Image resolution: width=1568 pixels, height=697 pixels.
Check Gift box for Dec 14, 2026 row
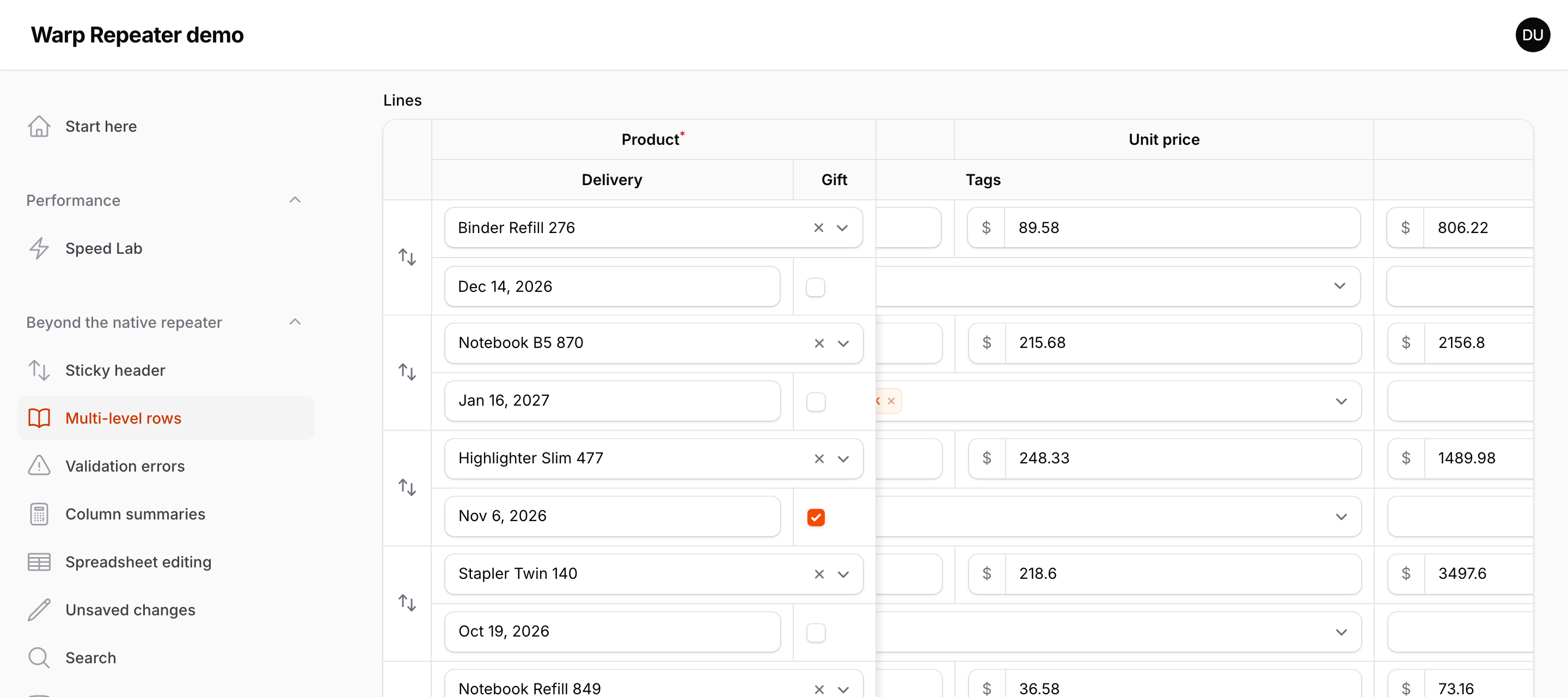(x=816, y=288)
